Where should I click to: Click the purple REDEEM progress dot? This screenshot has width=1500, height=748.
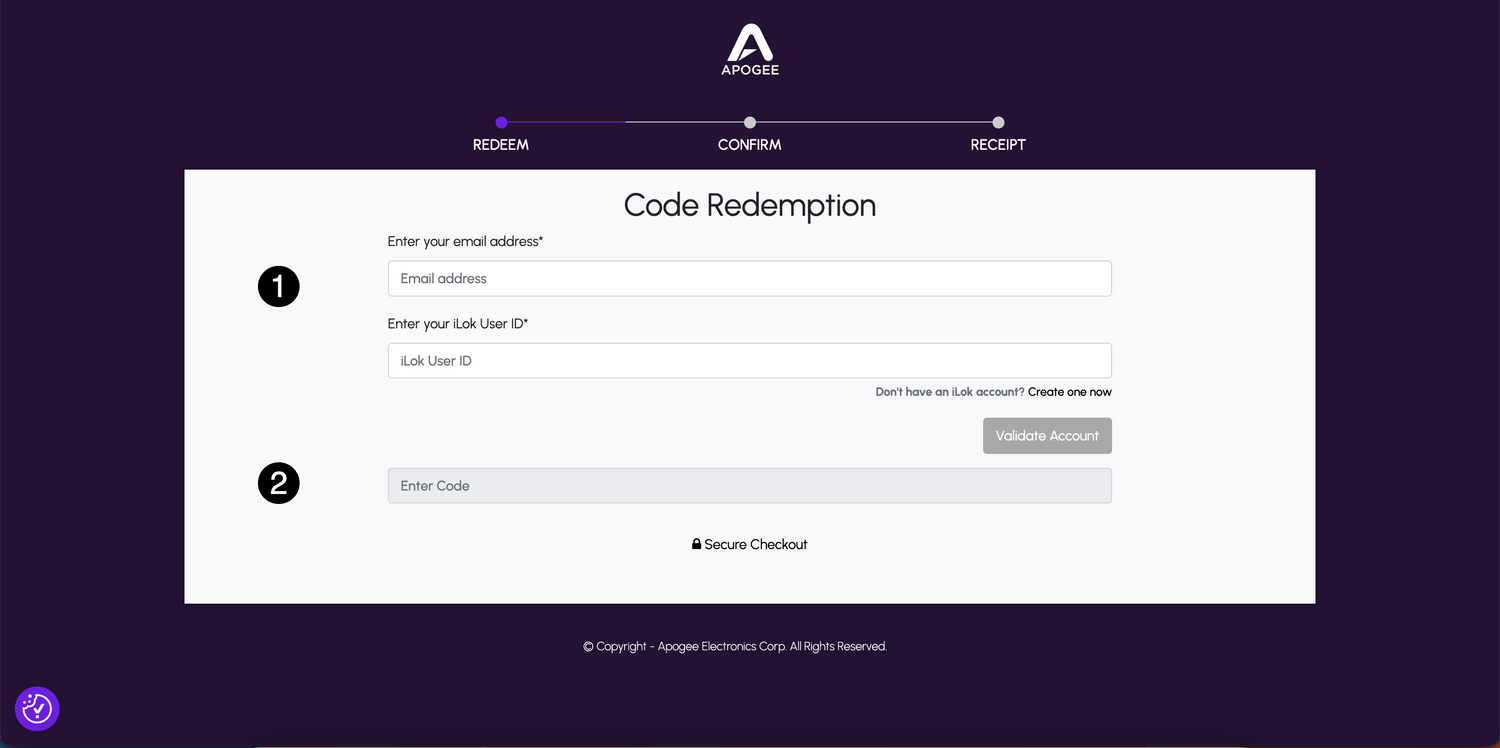point(501,123)
